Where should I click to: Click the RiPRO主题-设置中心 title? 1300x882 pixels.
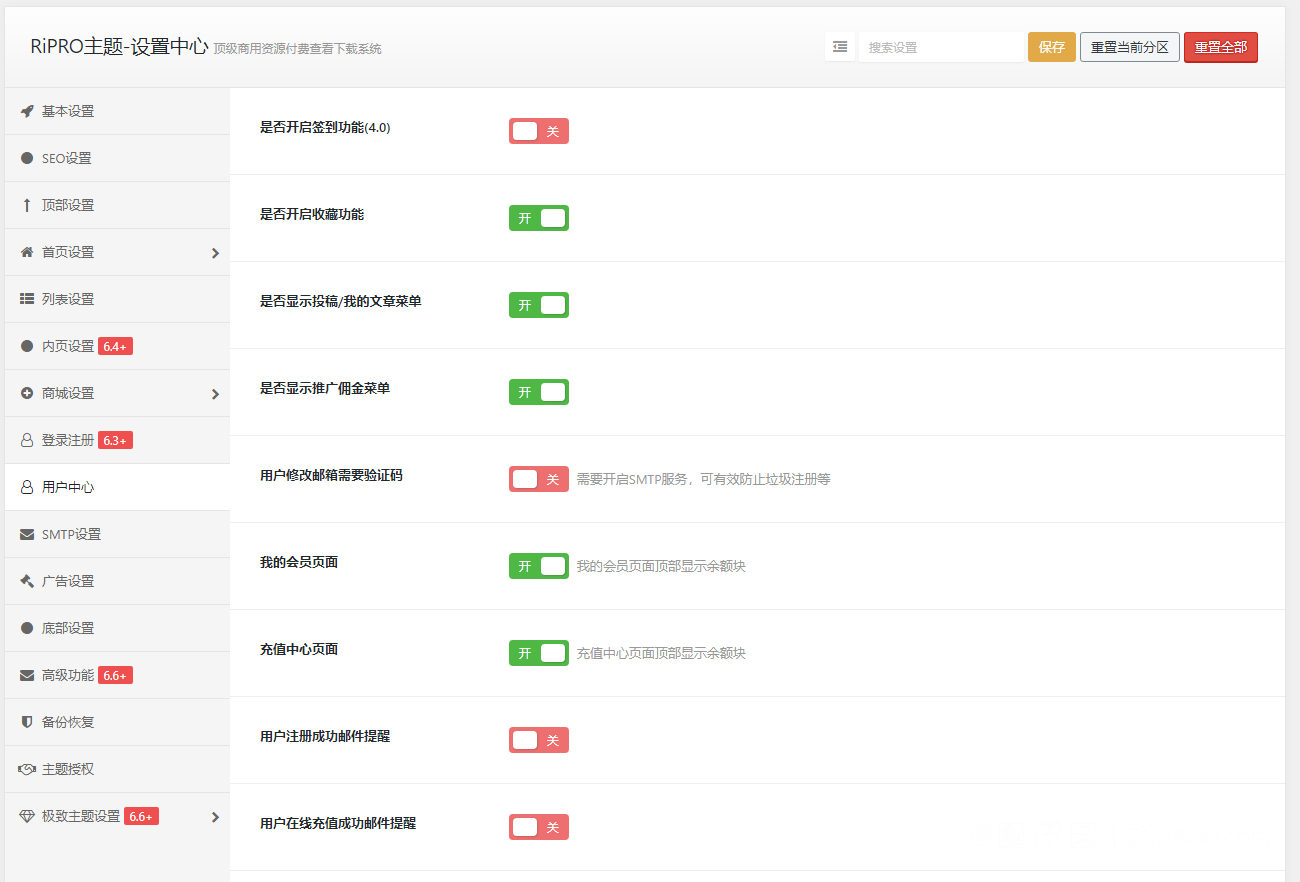[x=119, y=46]
